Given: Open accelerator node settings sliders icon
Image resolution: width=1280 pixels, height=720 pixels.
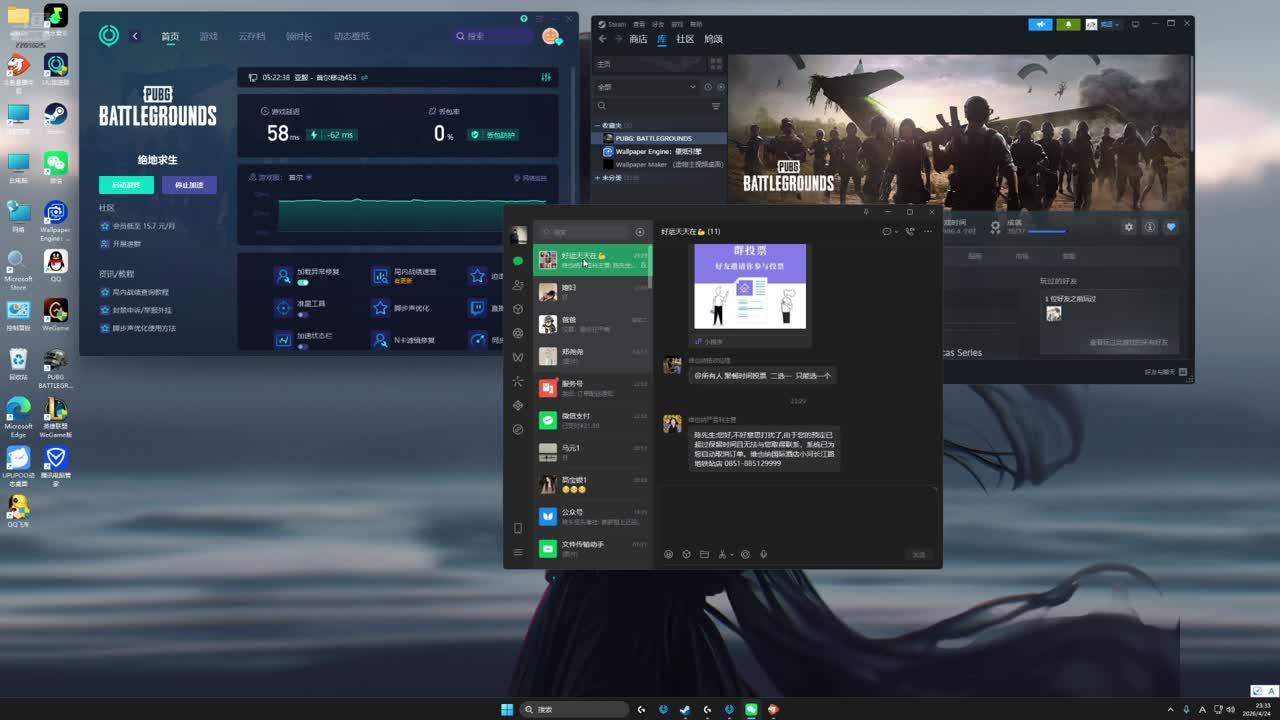Looking at the screenshot, I should point(546,77).
